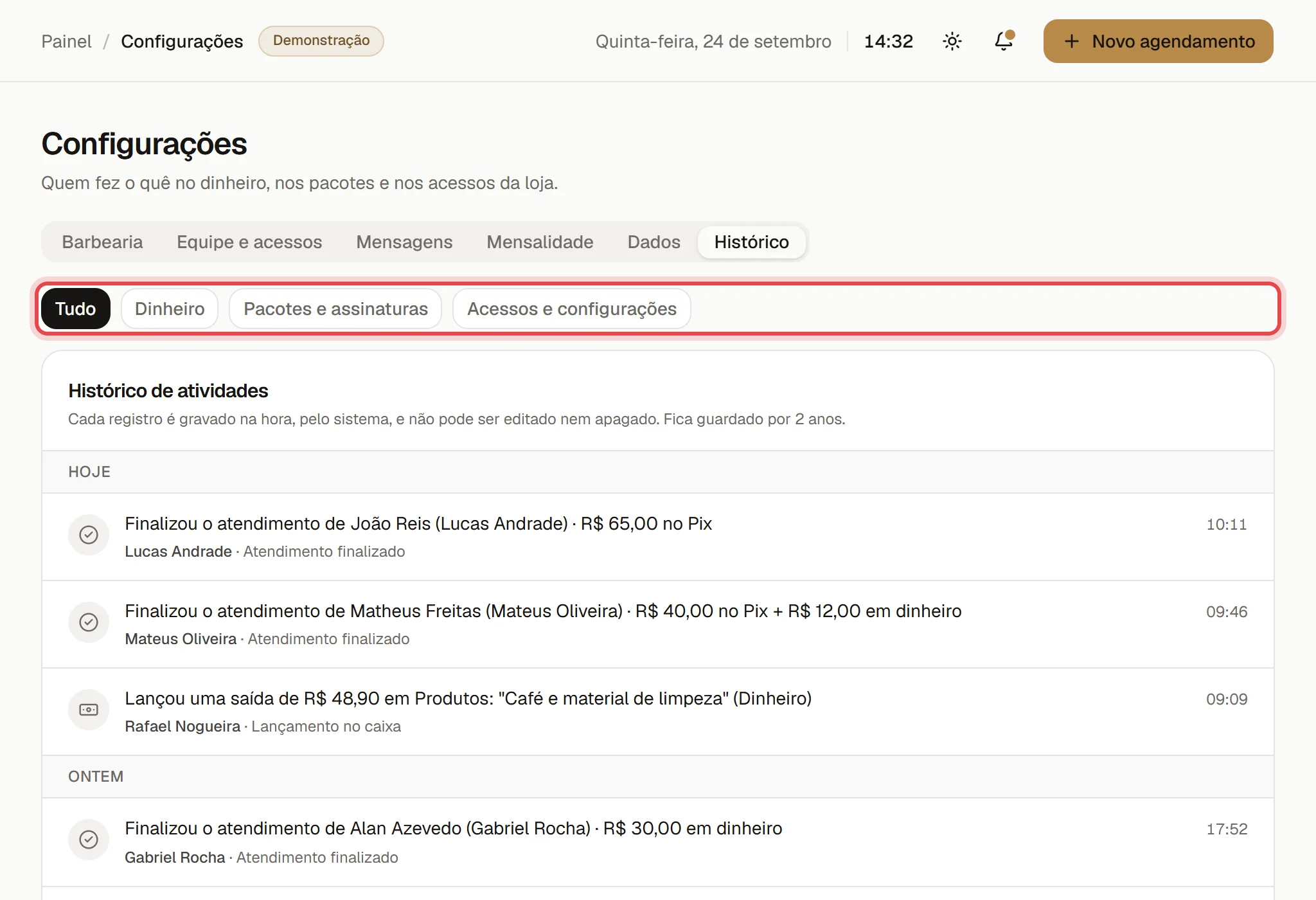Switch to the Barbearia tab
1316x900 pixels.
click(102, 242)
